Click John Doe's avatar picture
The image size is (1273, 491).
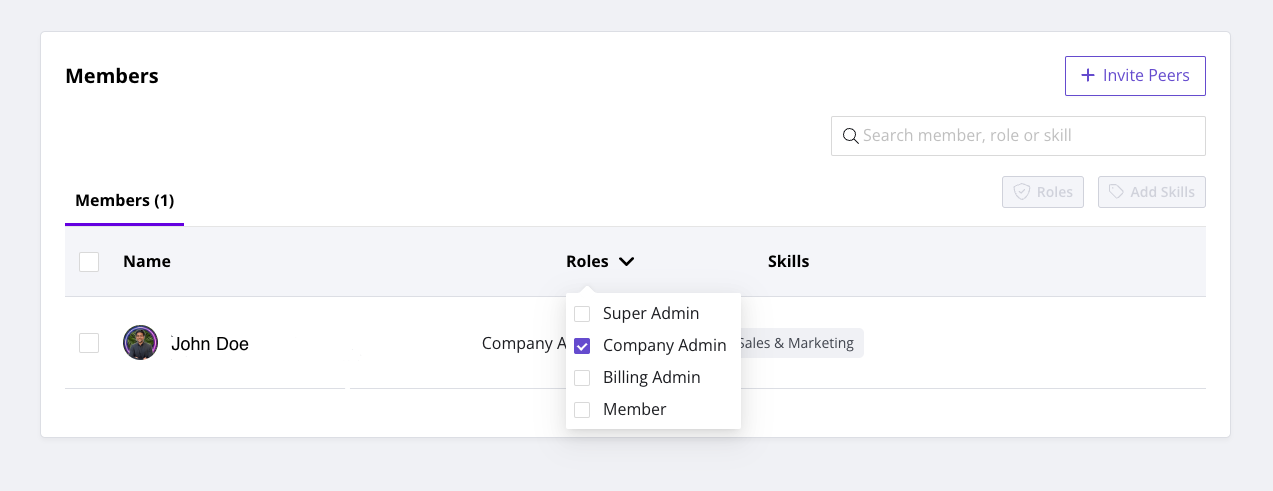click(140, 343)
